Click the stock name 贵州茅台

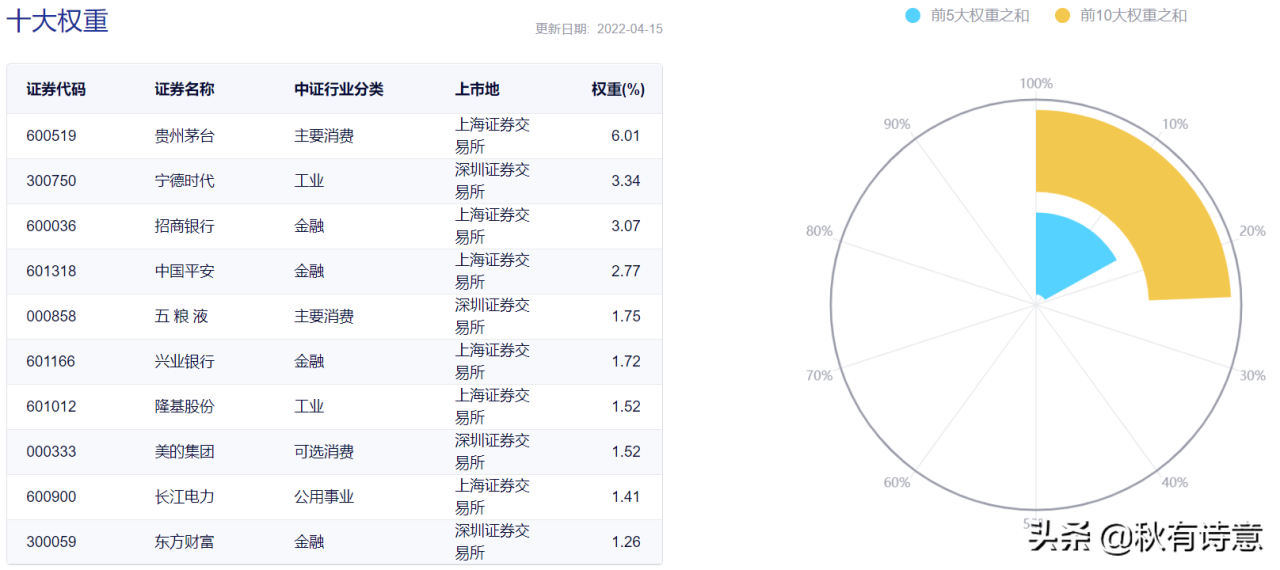pyautogui.click(x=184, y=136)
